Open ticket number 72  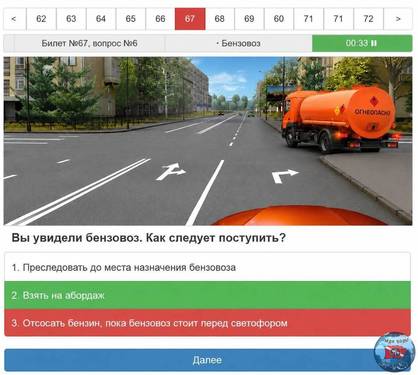(368, 19)
